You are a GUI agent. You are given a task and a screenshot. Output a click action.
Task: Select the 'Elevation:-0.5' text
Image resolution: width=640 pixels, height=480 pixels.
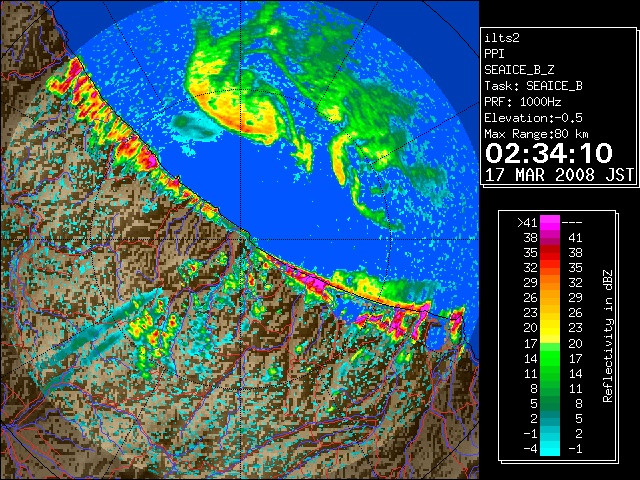(533, 118)
